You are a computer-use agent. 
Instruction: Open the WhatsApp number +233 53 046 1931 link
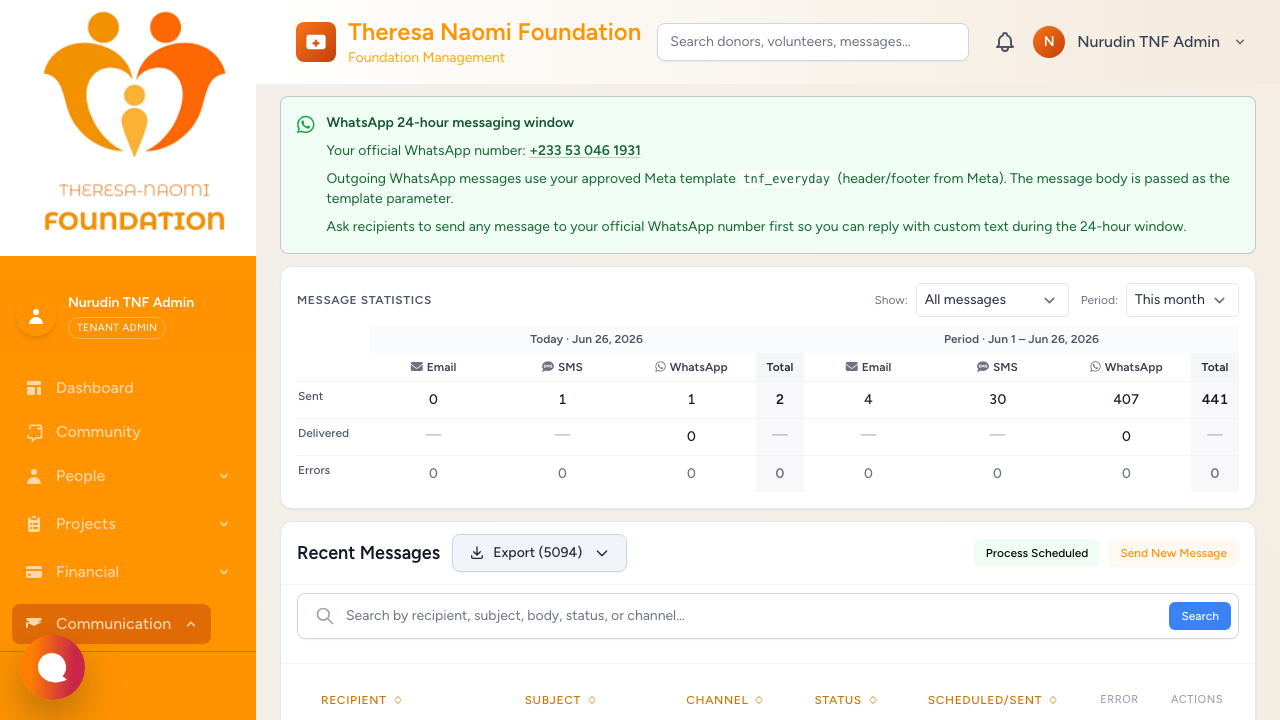click(585, 151)
